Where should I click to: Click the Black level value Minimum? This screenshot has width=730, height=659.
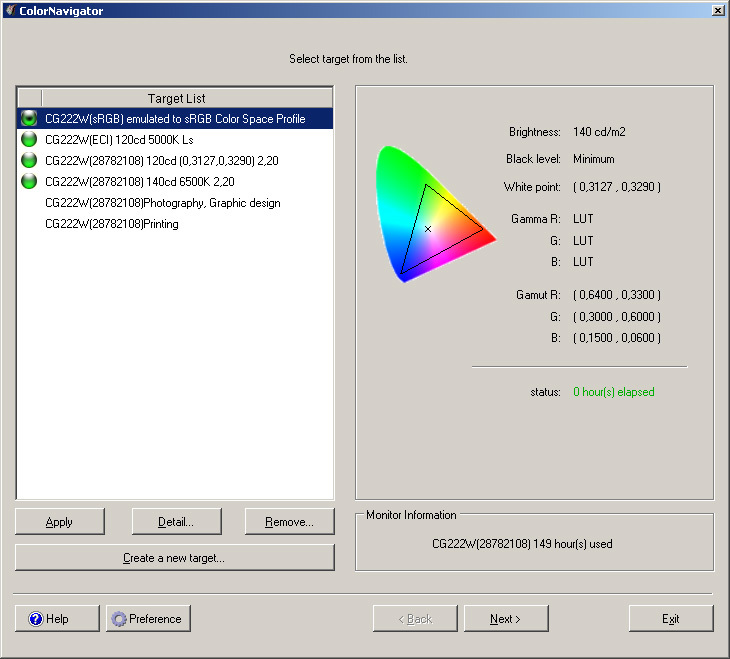click(594, 159)
